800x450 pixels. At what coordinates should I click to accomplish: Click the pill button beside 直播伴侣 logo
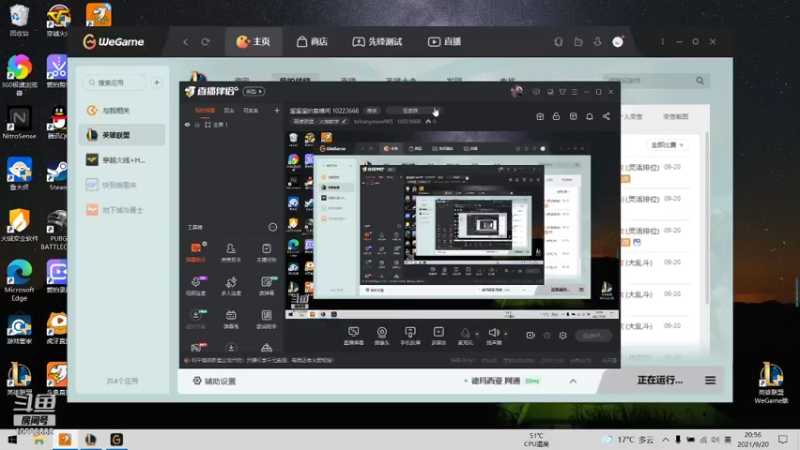254,91
